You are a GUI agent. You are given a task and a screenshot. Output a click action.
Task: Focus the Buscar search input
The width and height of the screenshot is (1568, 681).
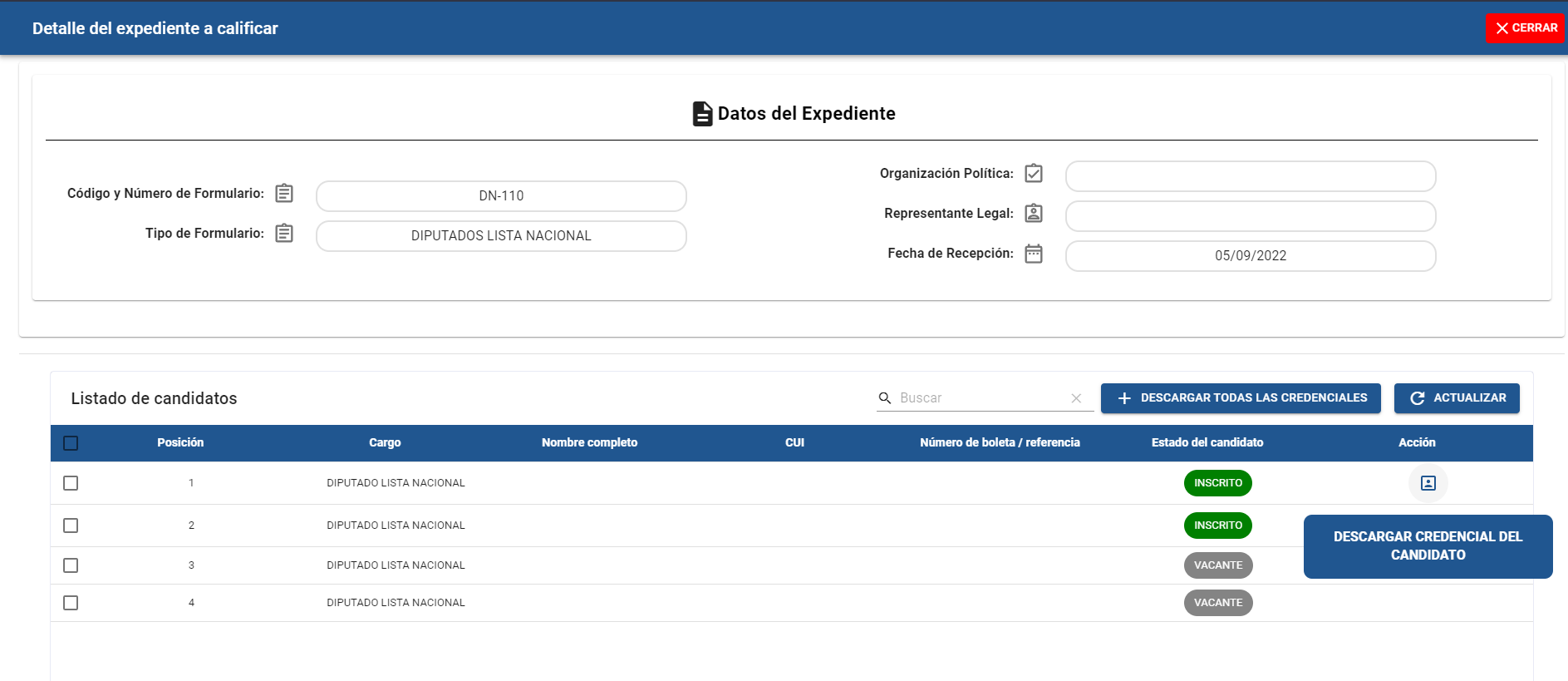click(x=981, y=398)
